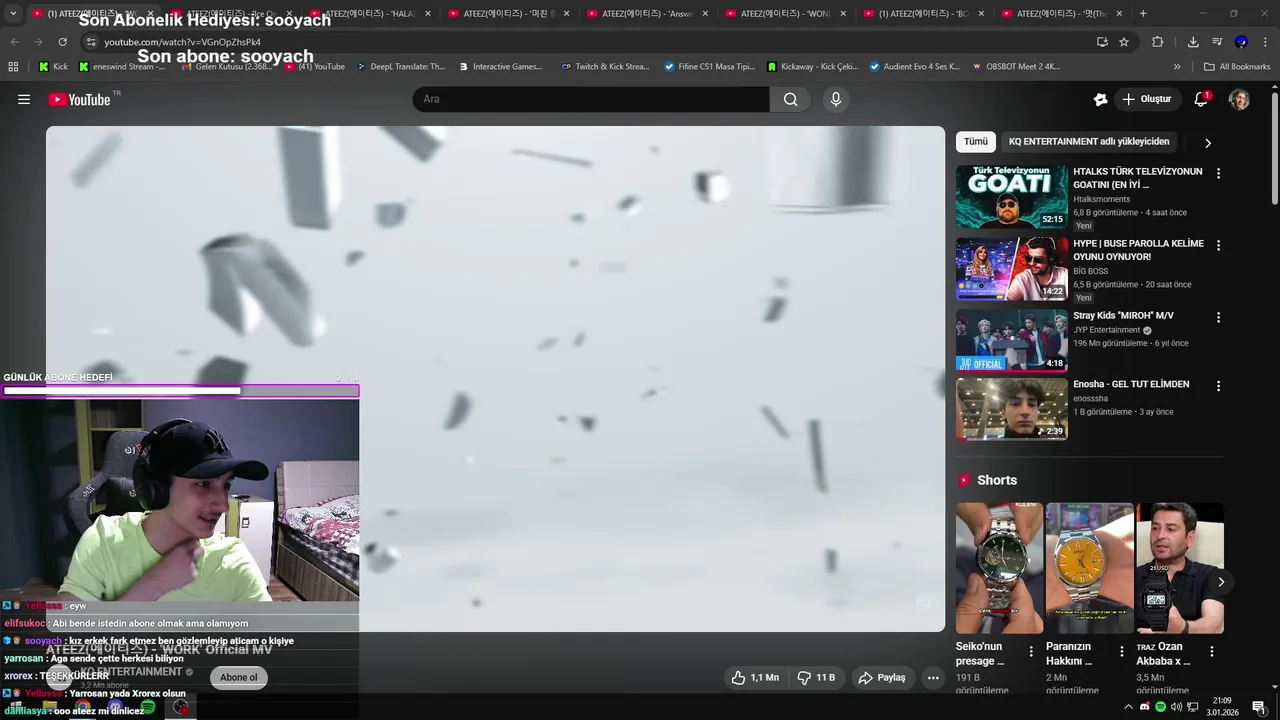Open Fifine CS1 Masa Tipi bookmark
The width and height of the screenshot is (1280, 720).
point(710,67)
